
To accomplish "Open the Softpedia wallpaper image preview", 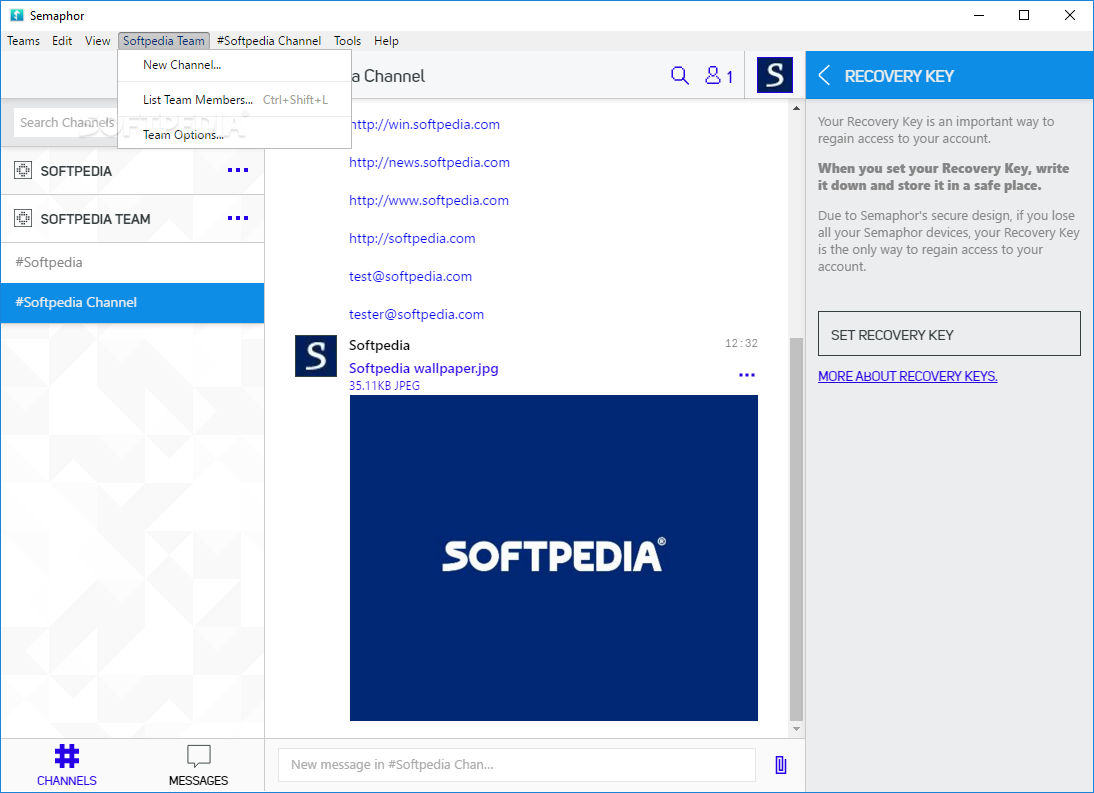I will (553, 558).
